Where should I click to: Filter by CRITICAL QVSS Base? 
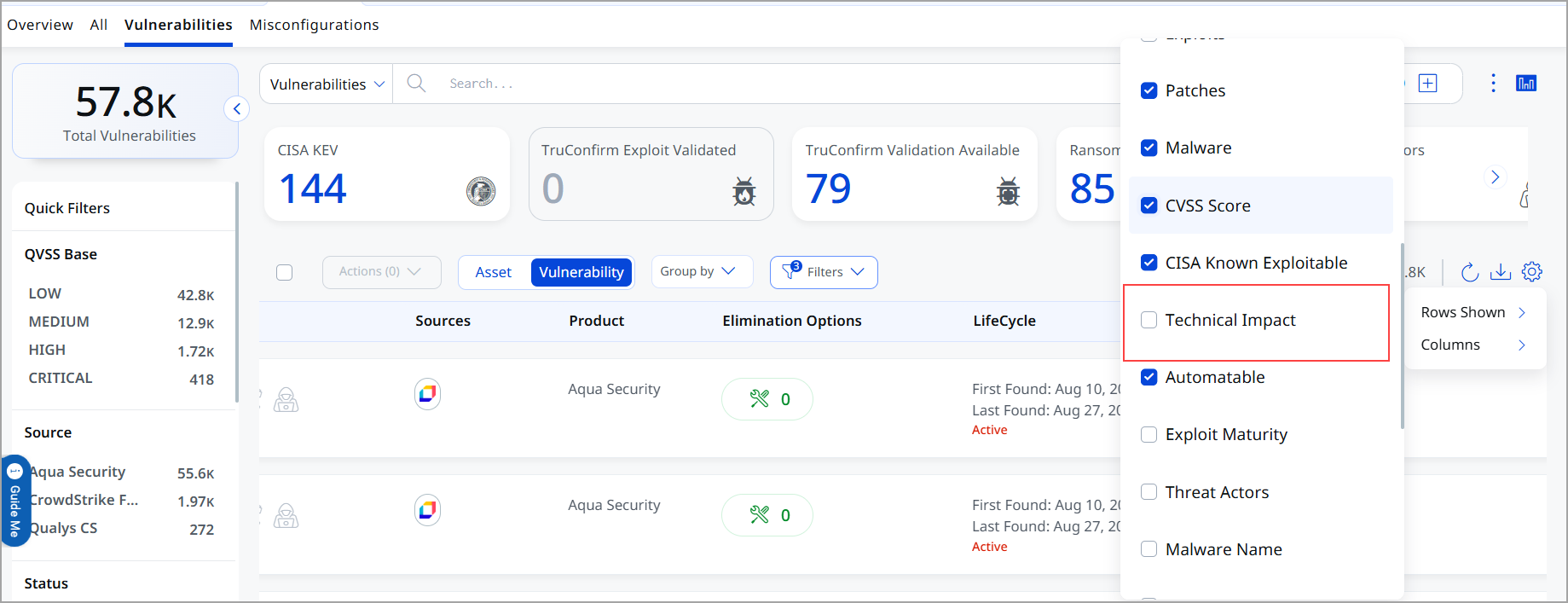pyautogui.click(x=121, y=378)
